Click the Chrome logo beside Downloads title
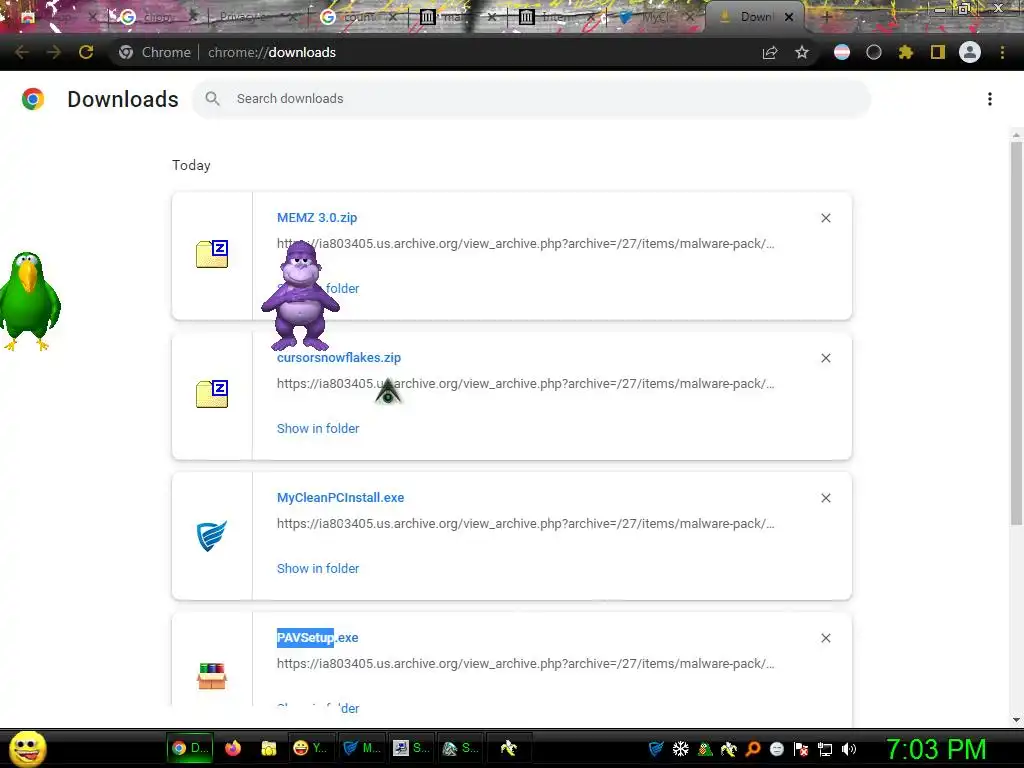 coord(33,99)
